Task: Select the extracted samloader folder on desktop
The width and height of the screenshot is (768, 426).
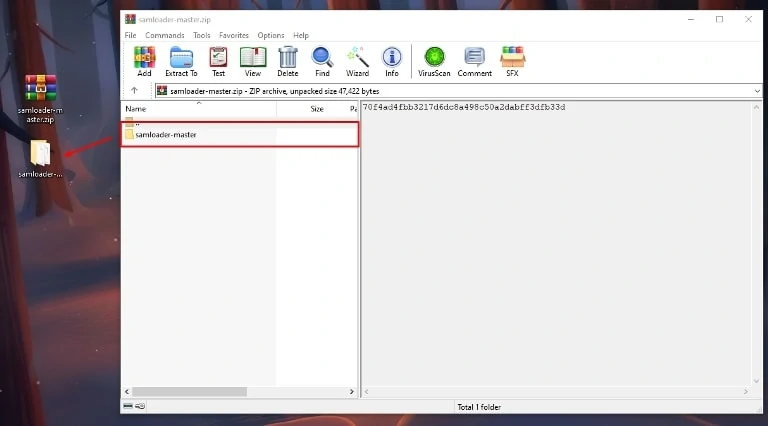Action: pos(40,159)
